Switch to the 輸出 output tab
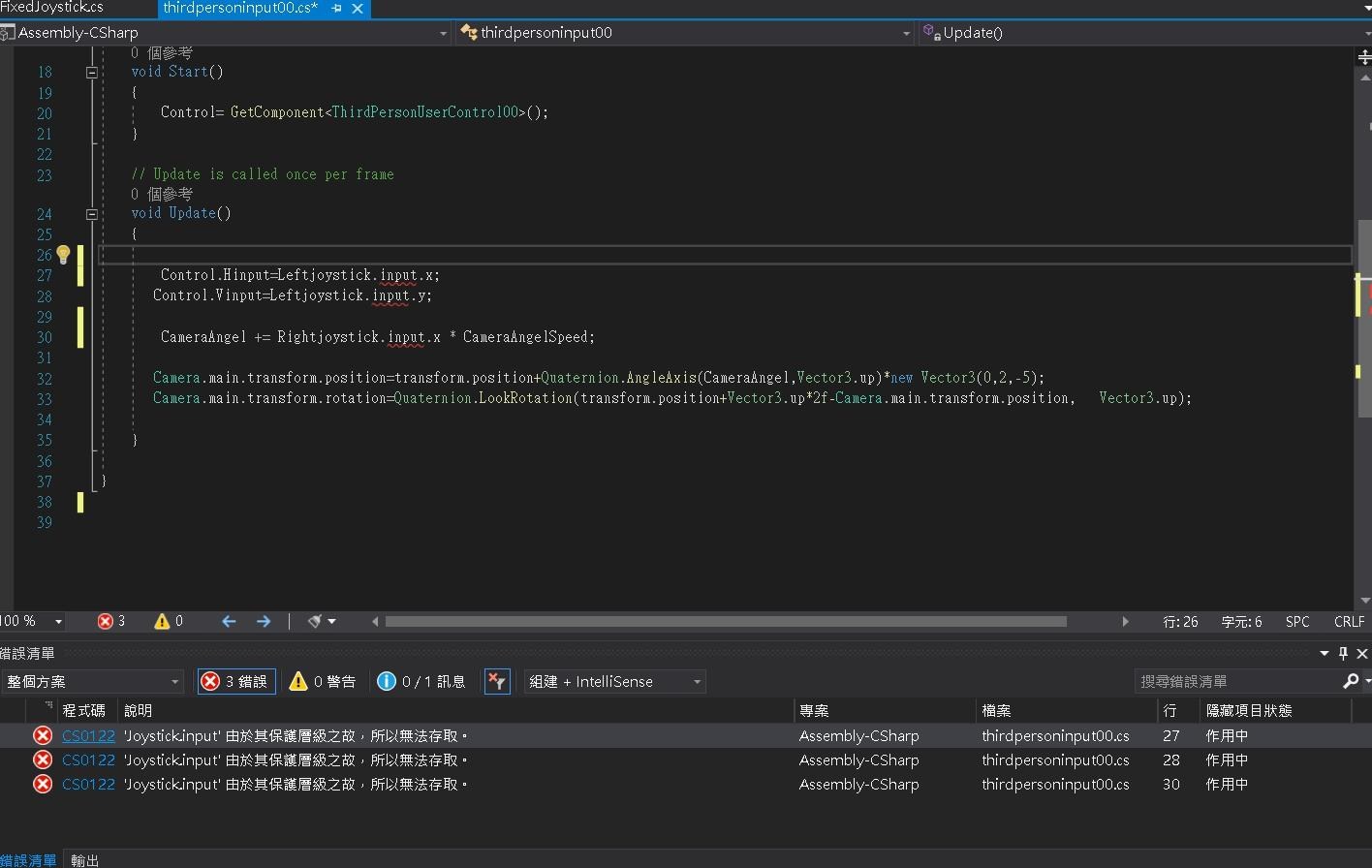1372x868 pixels. [x=84, y=859]
